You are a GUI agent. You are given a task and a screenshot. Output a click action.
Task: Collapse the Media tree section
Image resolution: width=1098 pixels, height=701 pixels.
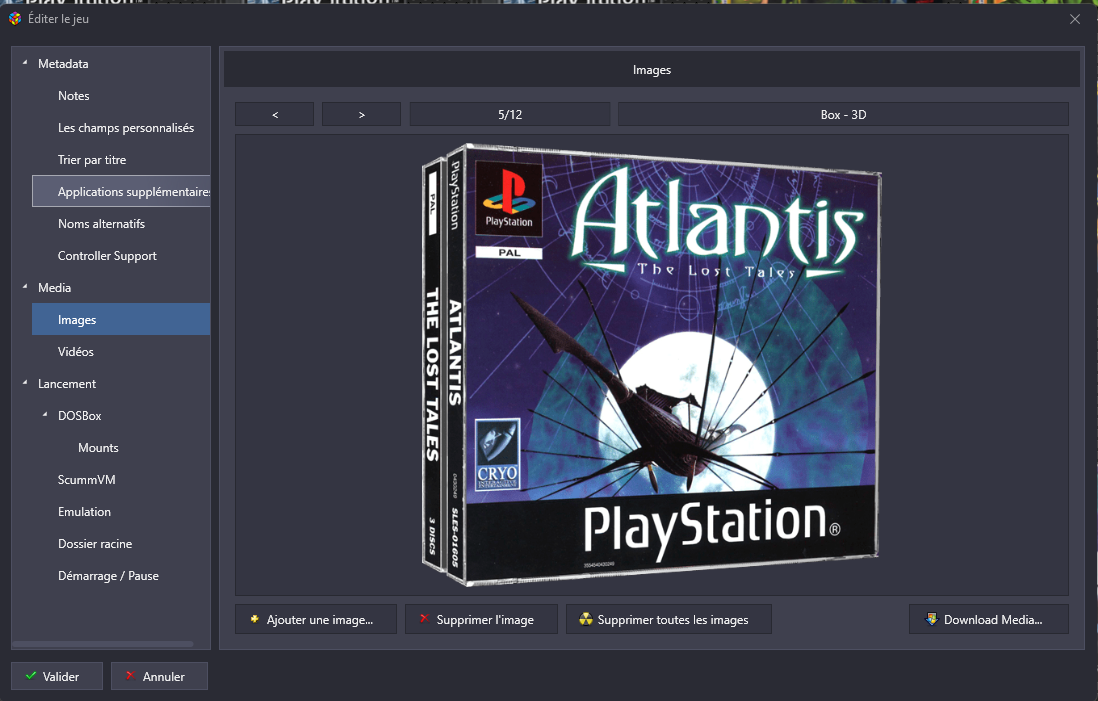tap(25, 287)
